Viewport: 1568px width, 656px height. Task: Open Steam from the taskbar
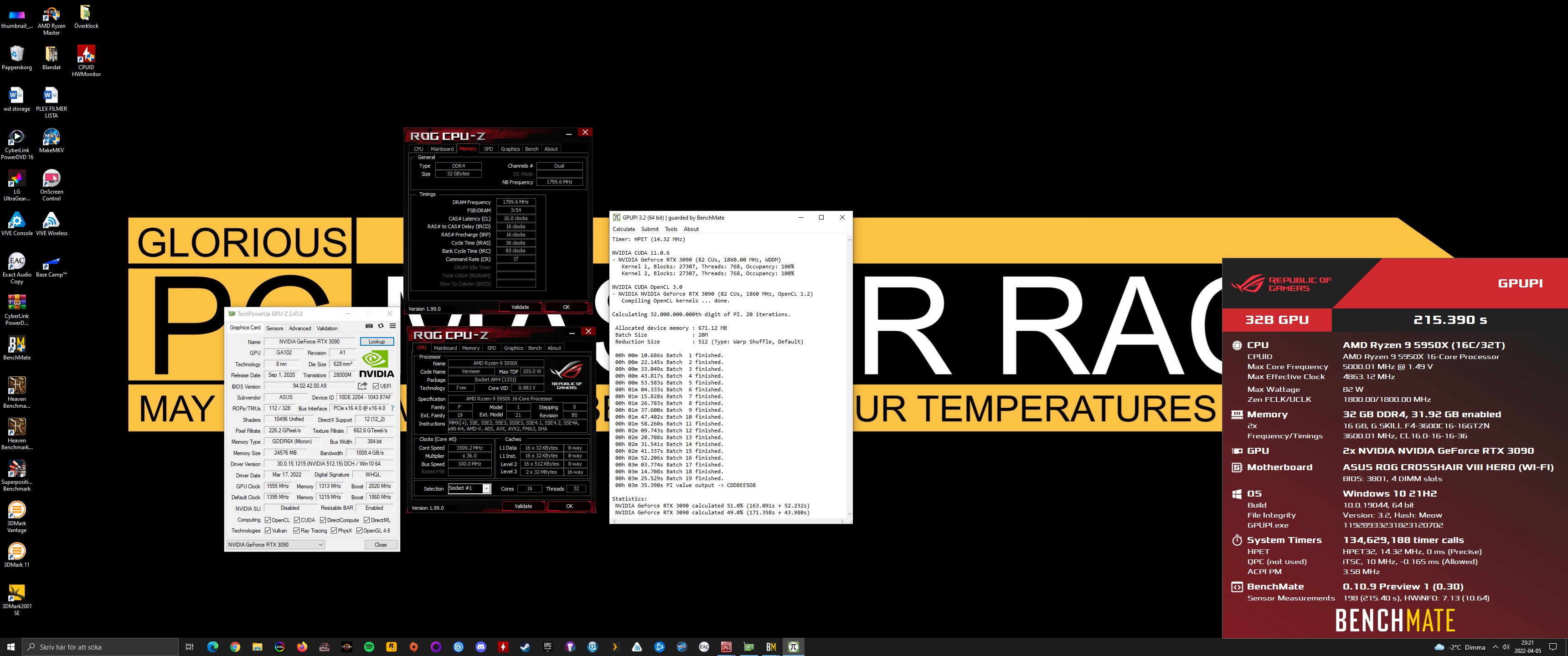coord(525,647)
